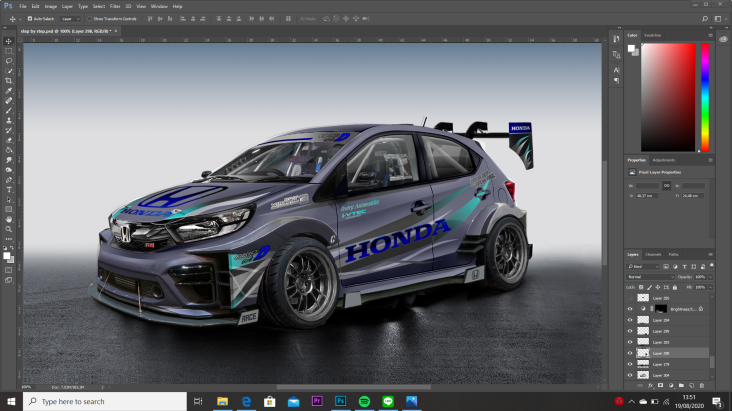Screen dimensions: 732x411
Task: Switch to the Paths tab
Action: [673, 255]
